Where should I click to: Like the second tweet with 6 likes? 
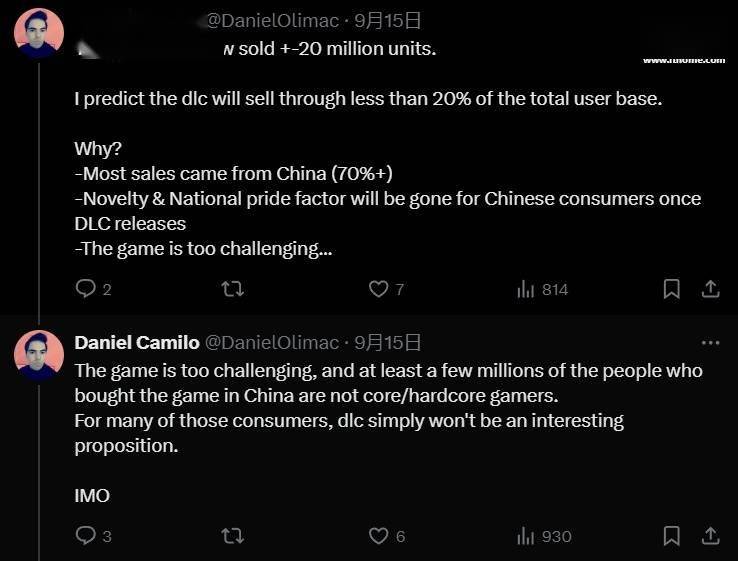tap(378, 536)
